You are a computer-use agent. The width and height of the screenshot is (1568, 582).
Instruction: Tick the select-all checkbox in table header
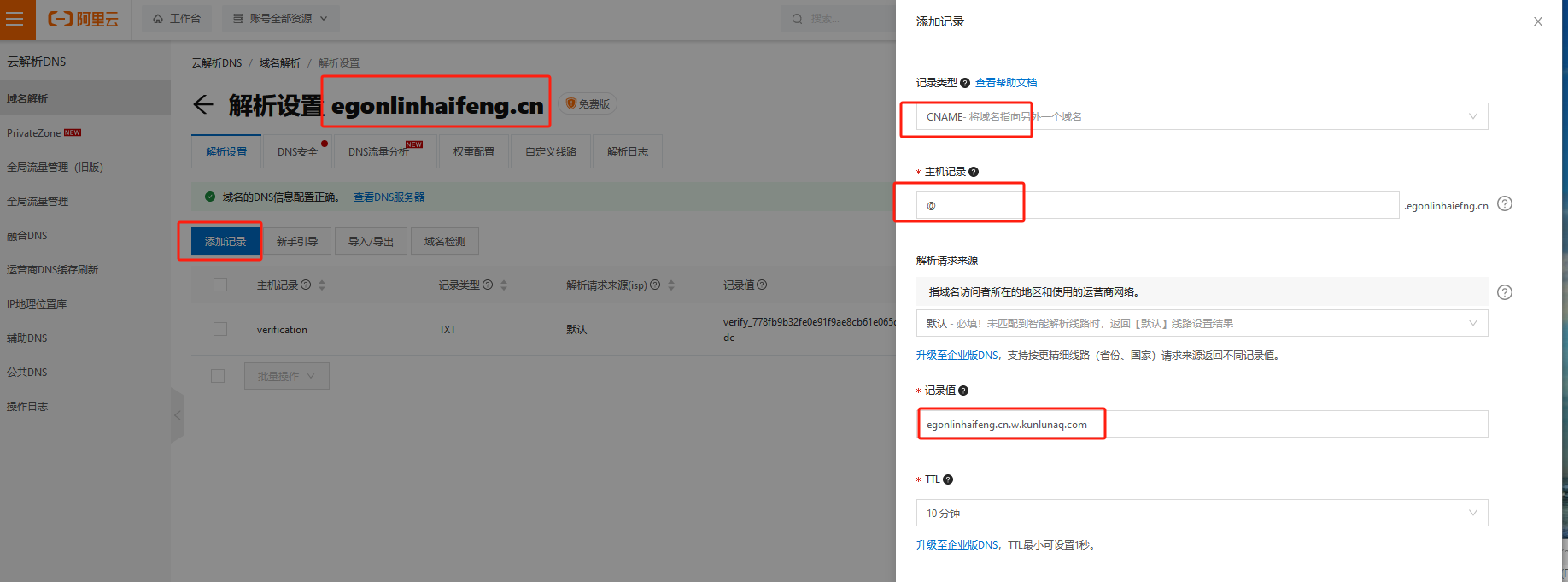220,285
